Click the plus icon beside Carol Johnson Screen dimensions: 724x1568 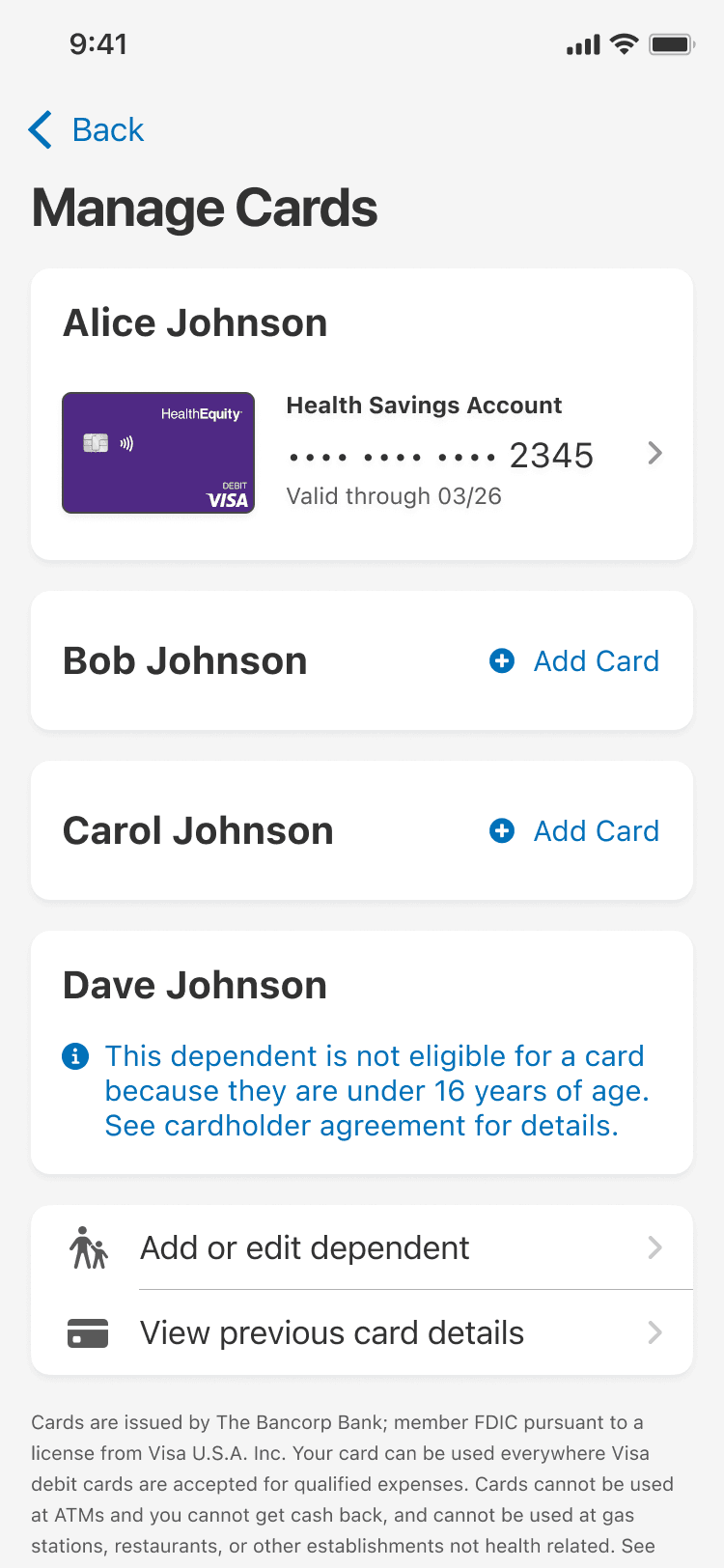click(x=502, y=830)
